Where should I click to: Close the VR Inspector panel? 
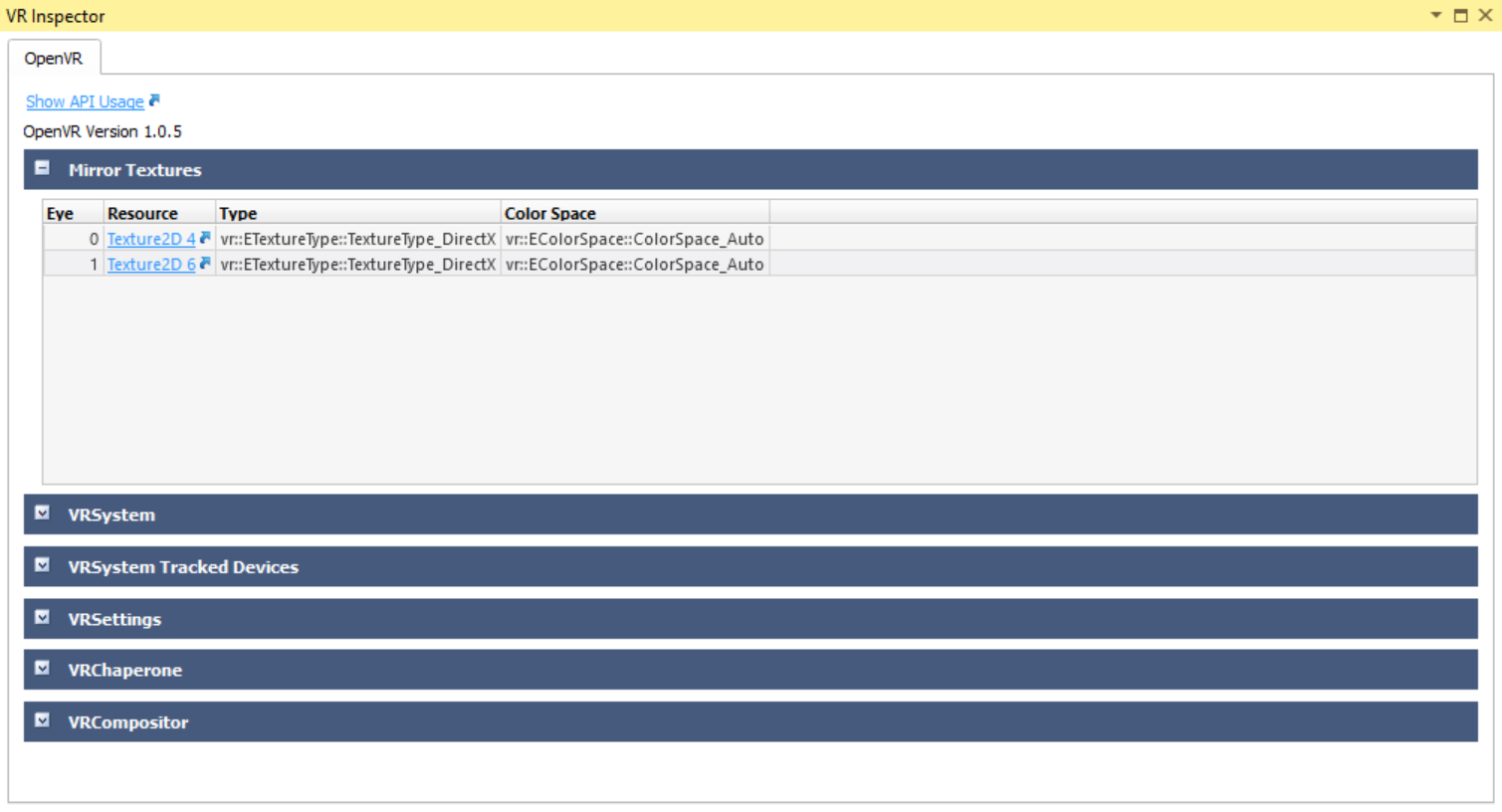[x=1485, y=15]
